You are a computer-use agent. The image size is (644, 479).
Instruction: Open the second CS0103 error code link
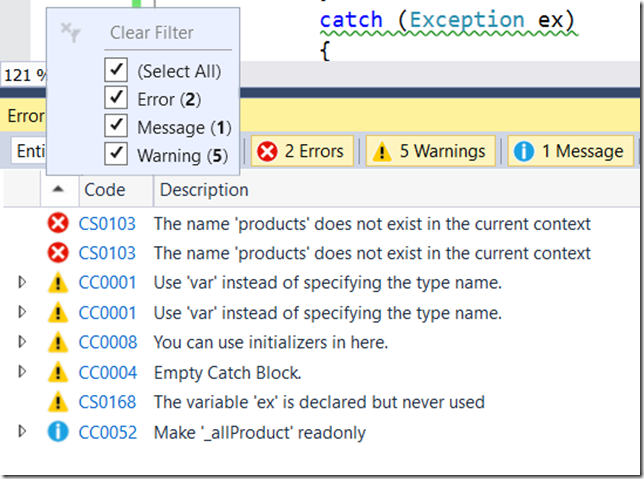click(107, 253)
